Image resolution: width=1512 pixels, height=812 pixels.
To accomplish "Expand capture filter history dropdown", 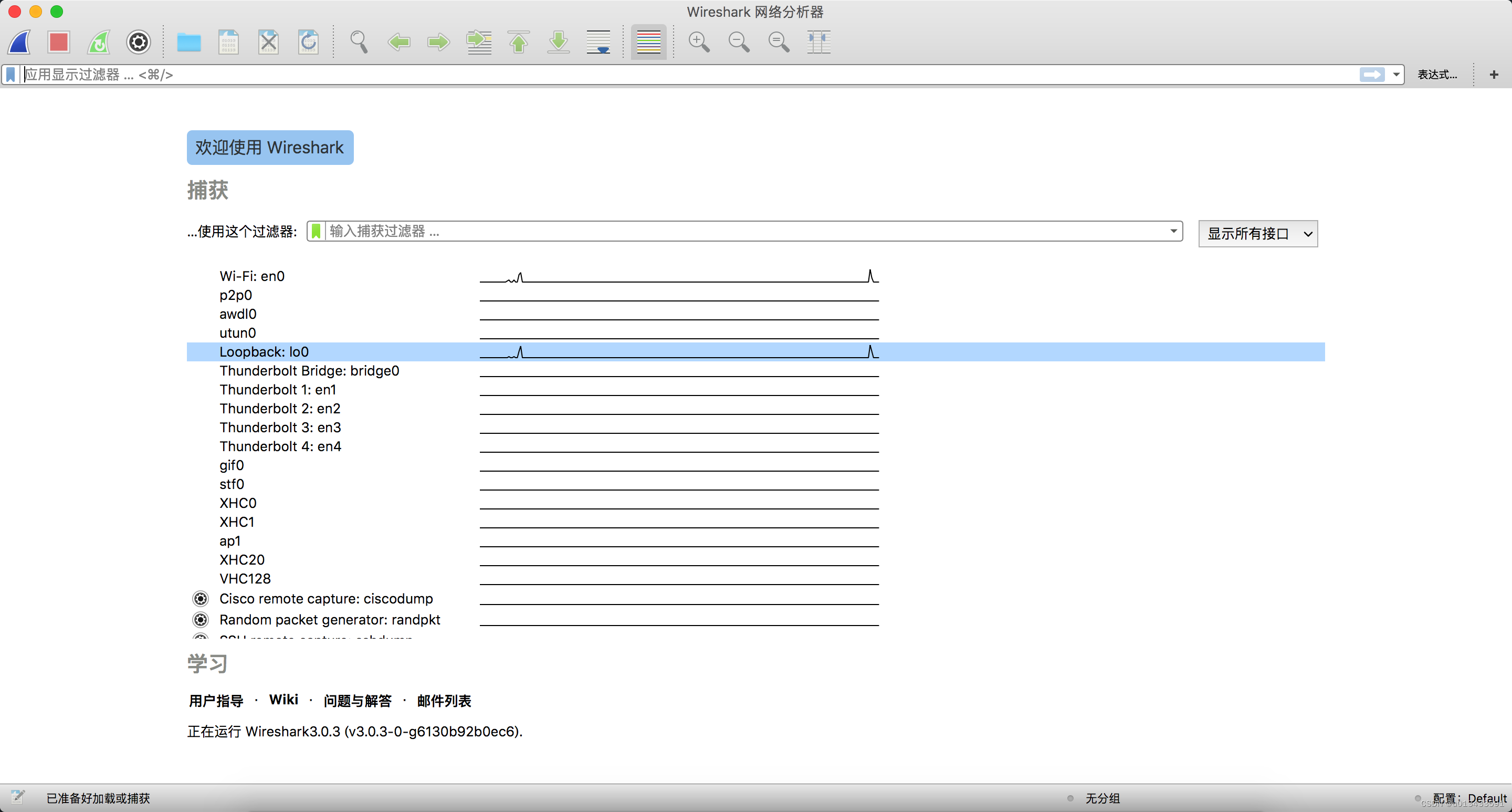I will coord(1173,231).
